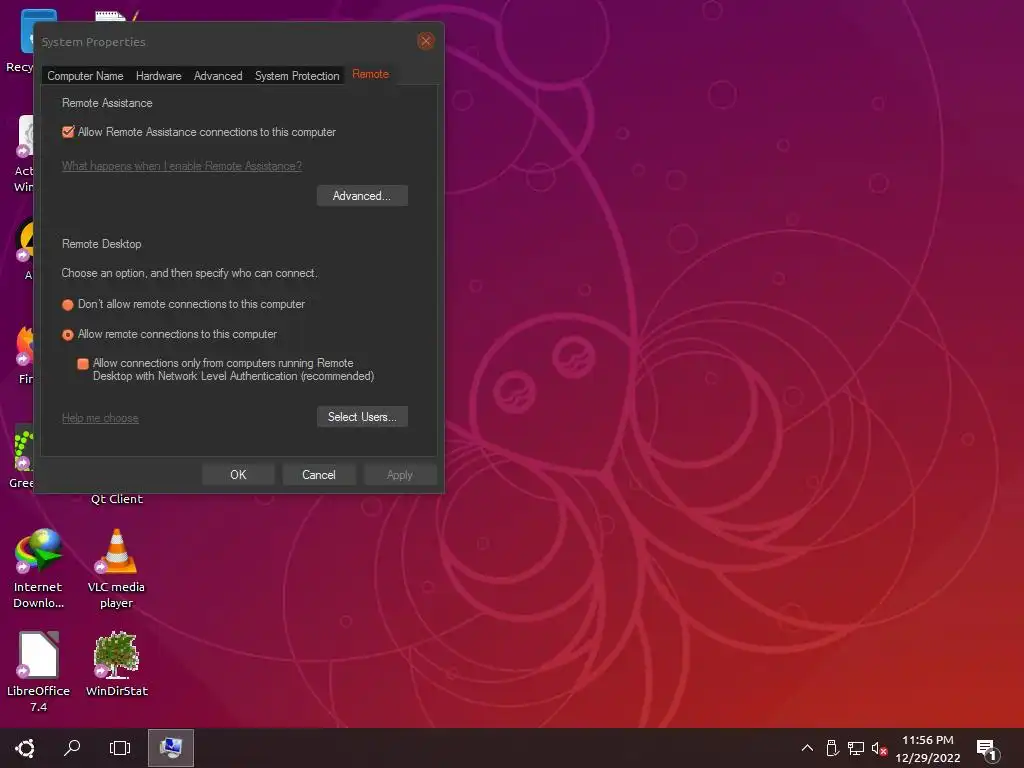Viewport: 1024px width, 768px height.
Task: Click the Advanced... button
Action: tap(362, 196)
